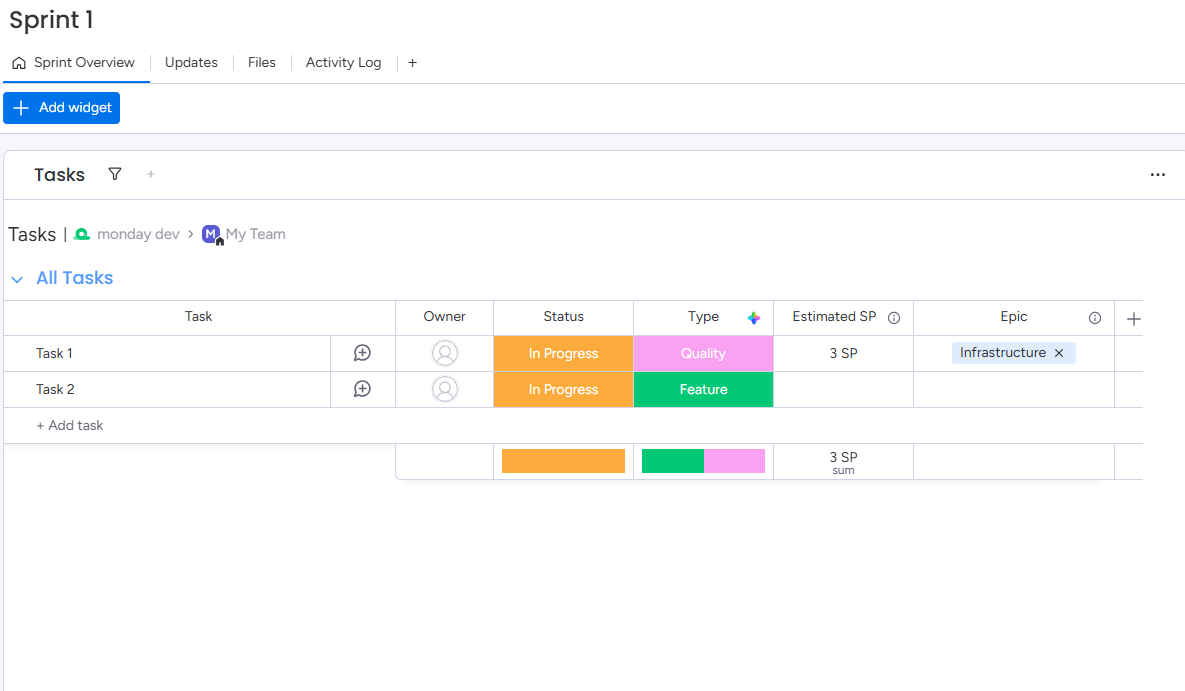Assign an owner via Task 2's avatar icon

pos(444,389)
